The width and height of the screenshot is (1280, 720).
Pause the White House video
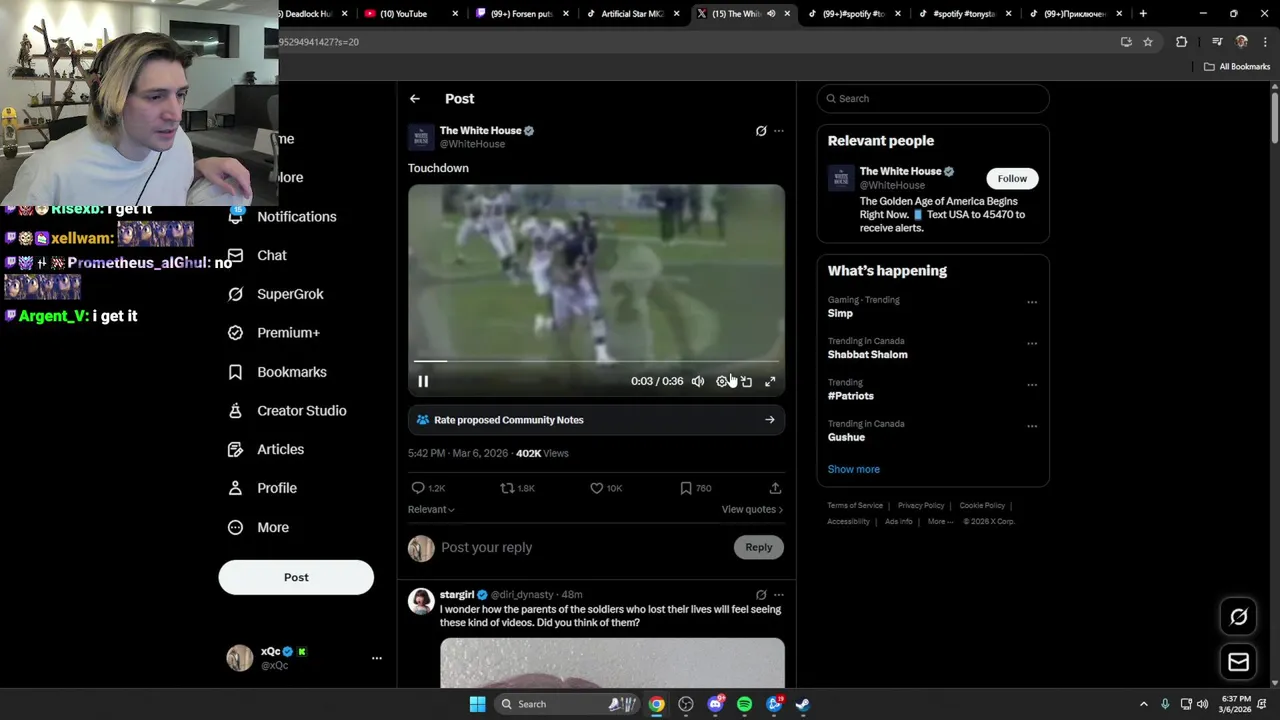(423, 381)
